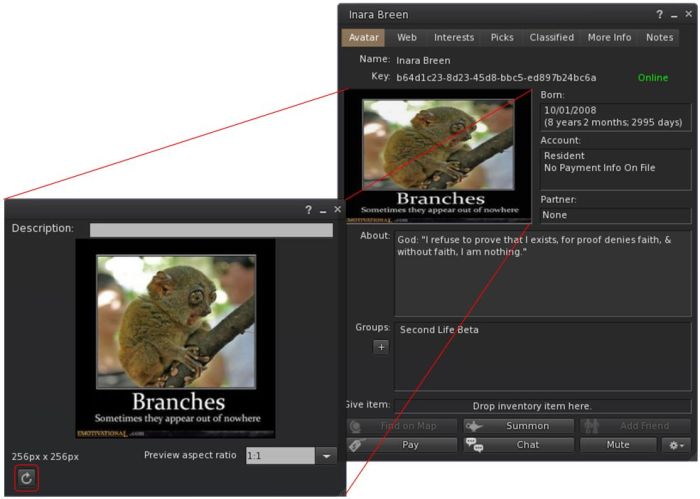
Task: Click the Description input field
Action: pos(211,230)
